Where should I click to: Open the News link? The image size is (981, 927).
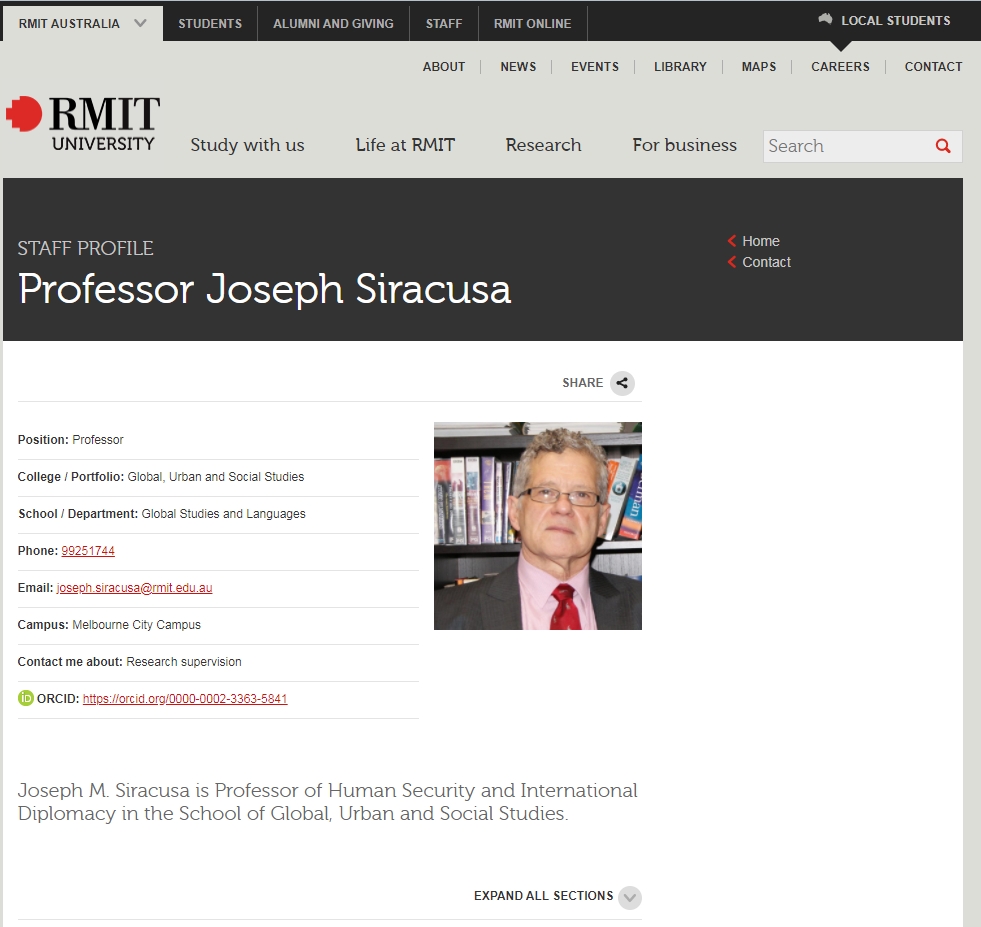(x=518, y=67)
